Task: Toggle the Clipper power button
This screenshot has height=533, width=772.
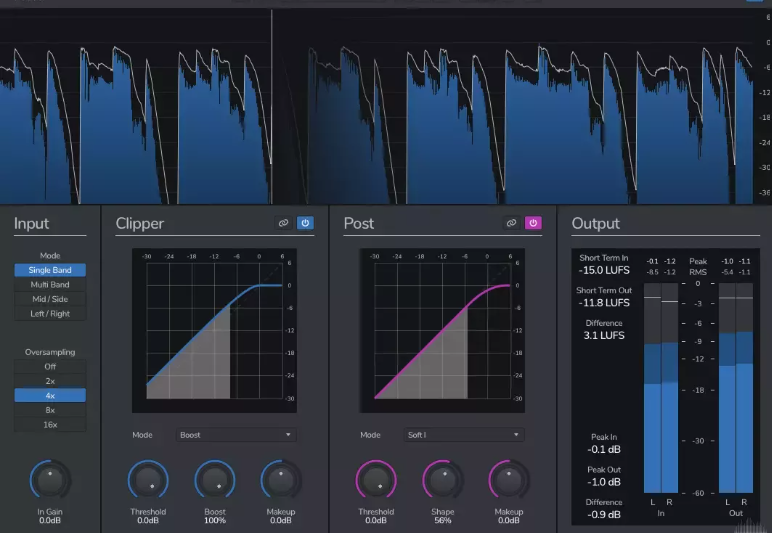Action: click(x=305, y=223)
